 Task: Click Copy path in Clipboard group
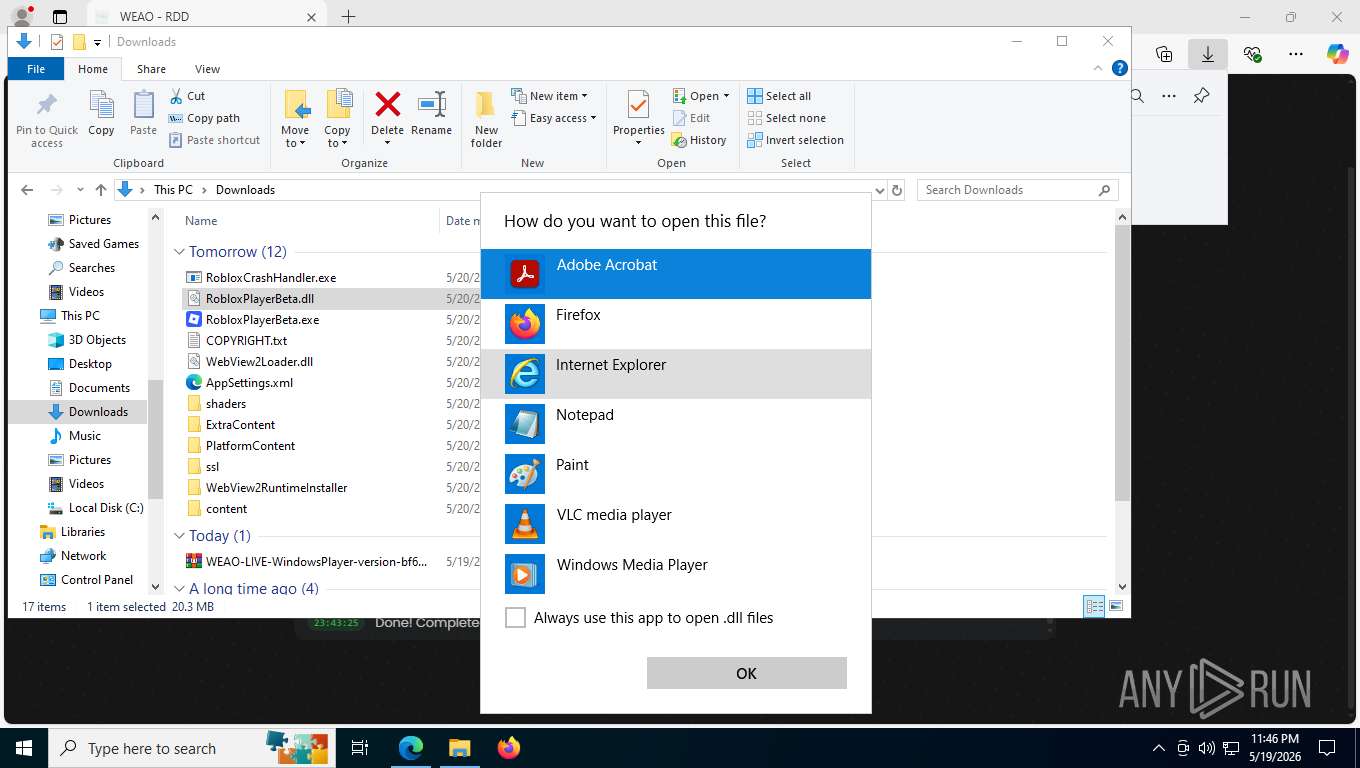[205, 118]
